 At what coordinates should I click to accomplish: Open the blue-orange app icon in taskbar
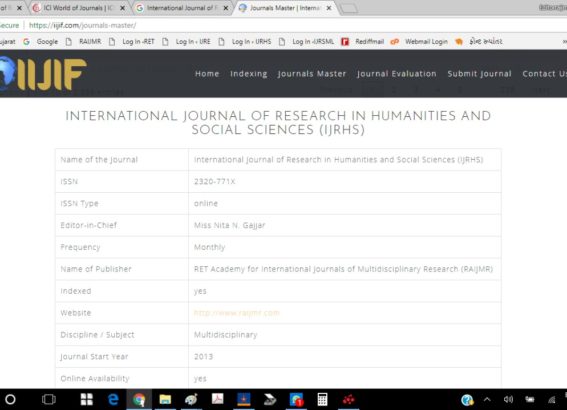[x=244, y=399]
